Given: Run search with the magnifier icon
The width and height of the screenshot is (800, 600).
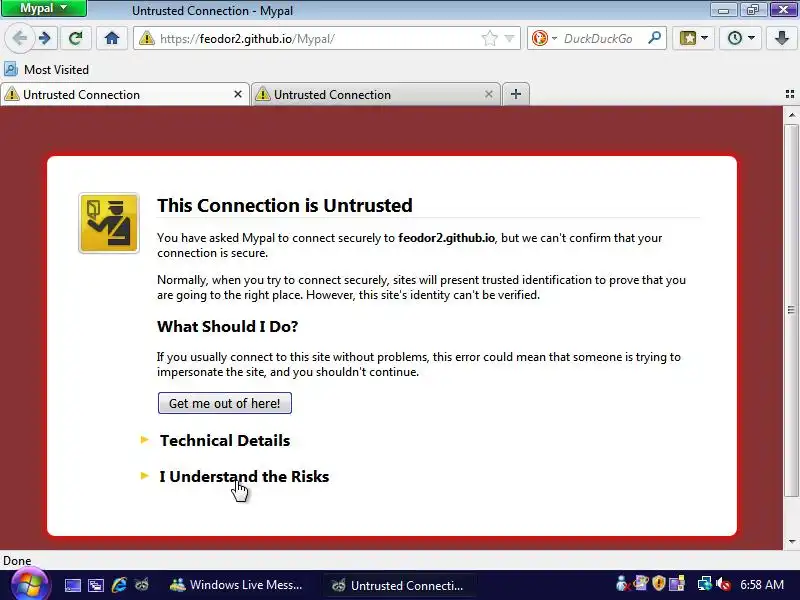Looking at the screenshot, I should pyautogui.click(x=654, y=38).
